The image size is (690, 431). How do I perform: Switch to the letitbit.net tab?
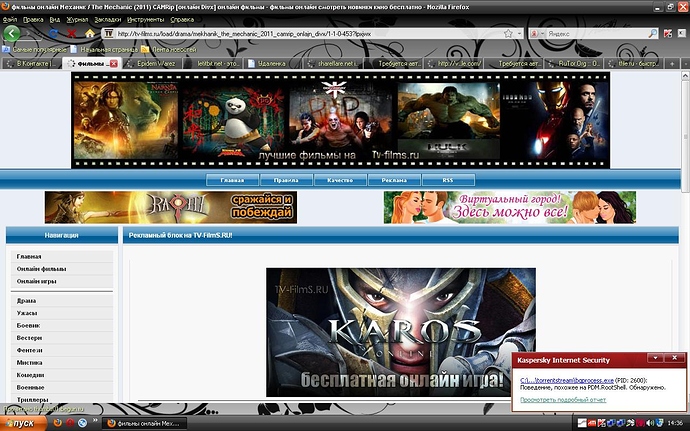[x=213, y=64]
